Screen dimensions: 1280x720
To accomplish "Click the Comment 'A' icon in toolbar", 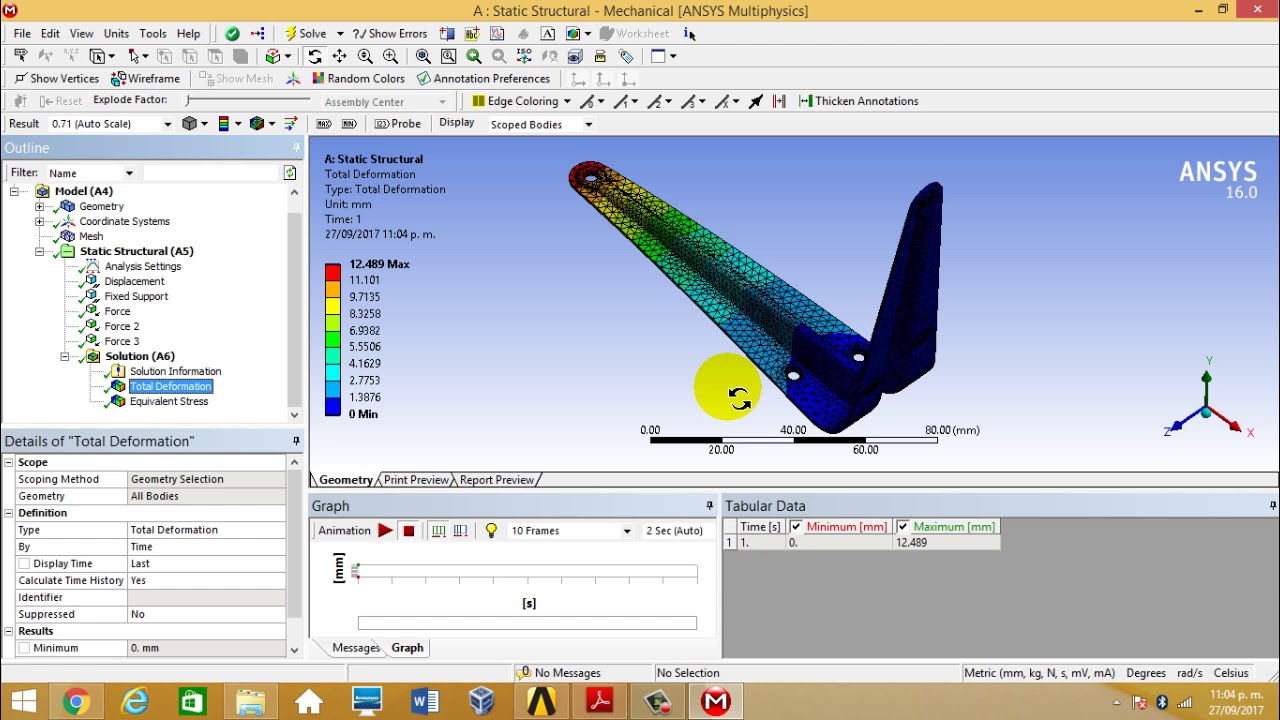I will click(548, 34).
